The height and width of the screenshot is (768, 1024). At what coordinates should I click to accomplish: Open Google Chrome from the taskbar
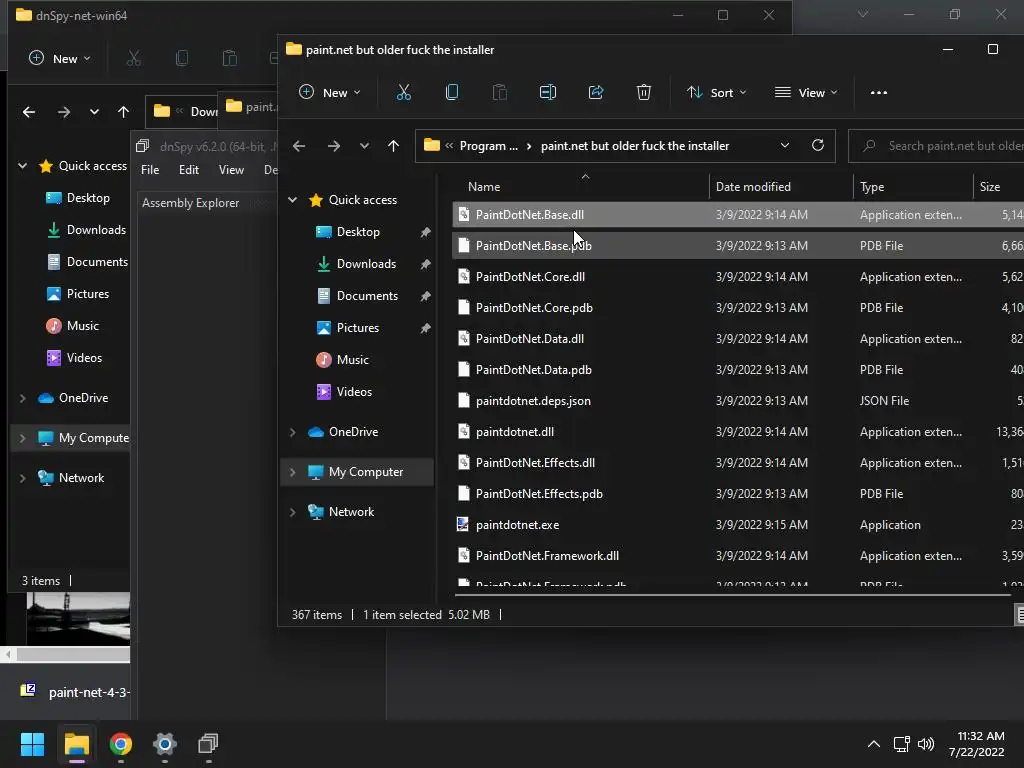pyautogui.click(x=121, y=744)
